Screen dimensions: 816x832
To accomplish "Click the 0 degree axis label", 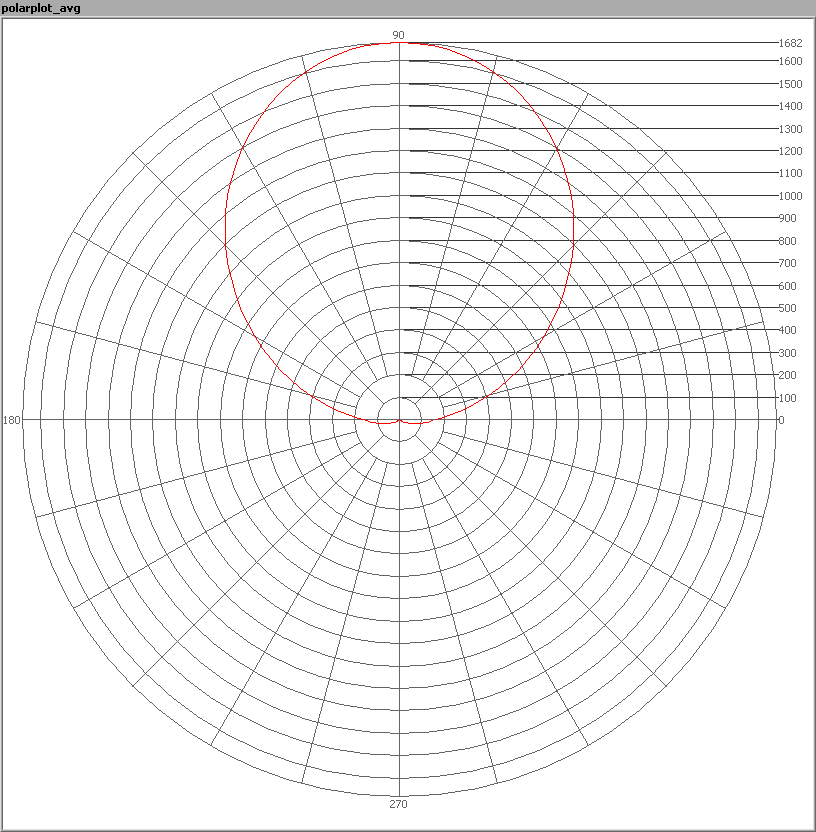I will pos(781,420).
